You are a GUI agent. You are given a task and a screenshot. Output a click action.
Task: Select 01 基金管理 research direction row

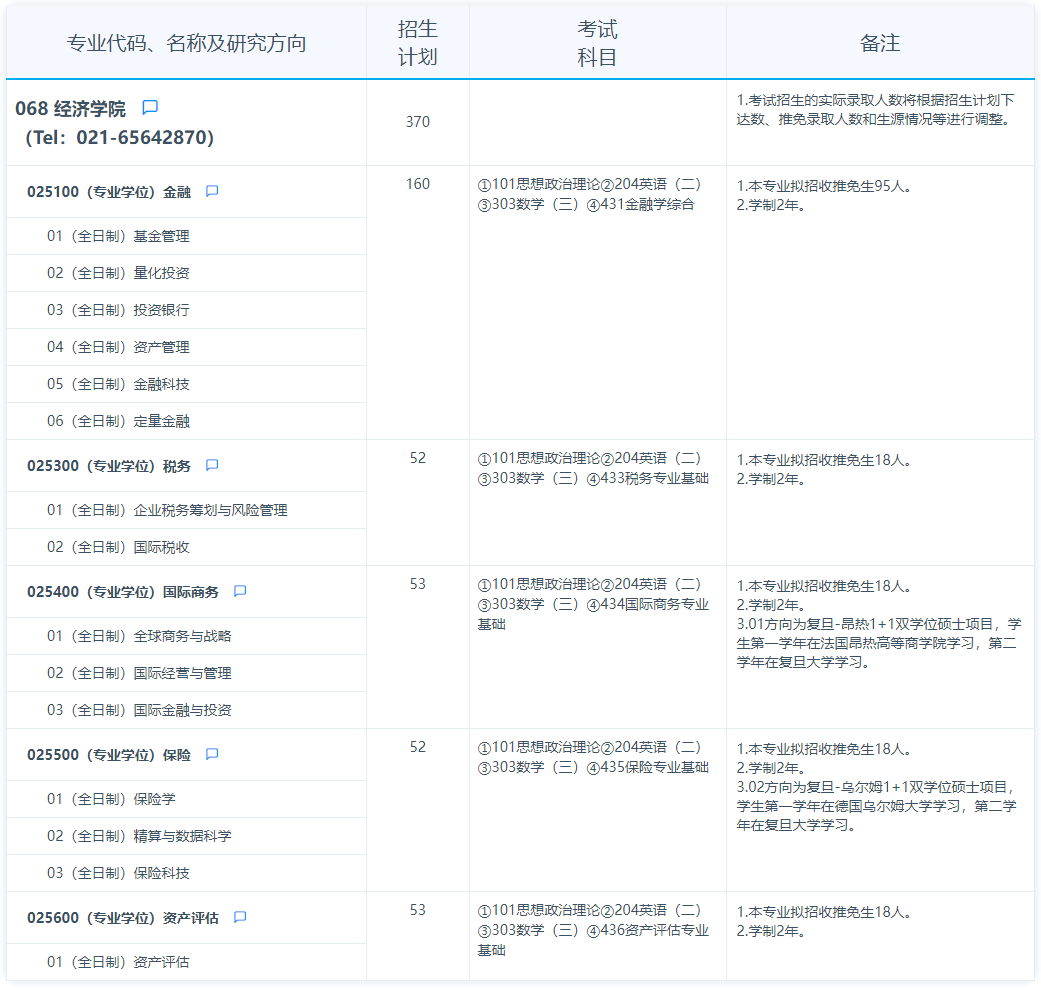click(x=118, y=236)
